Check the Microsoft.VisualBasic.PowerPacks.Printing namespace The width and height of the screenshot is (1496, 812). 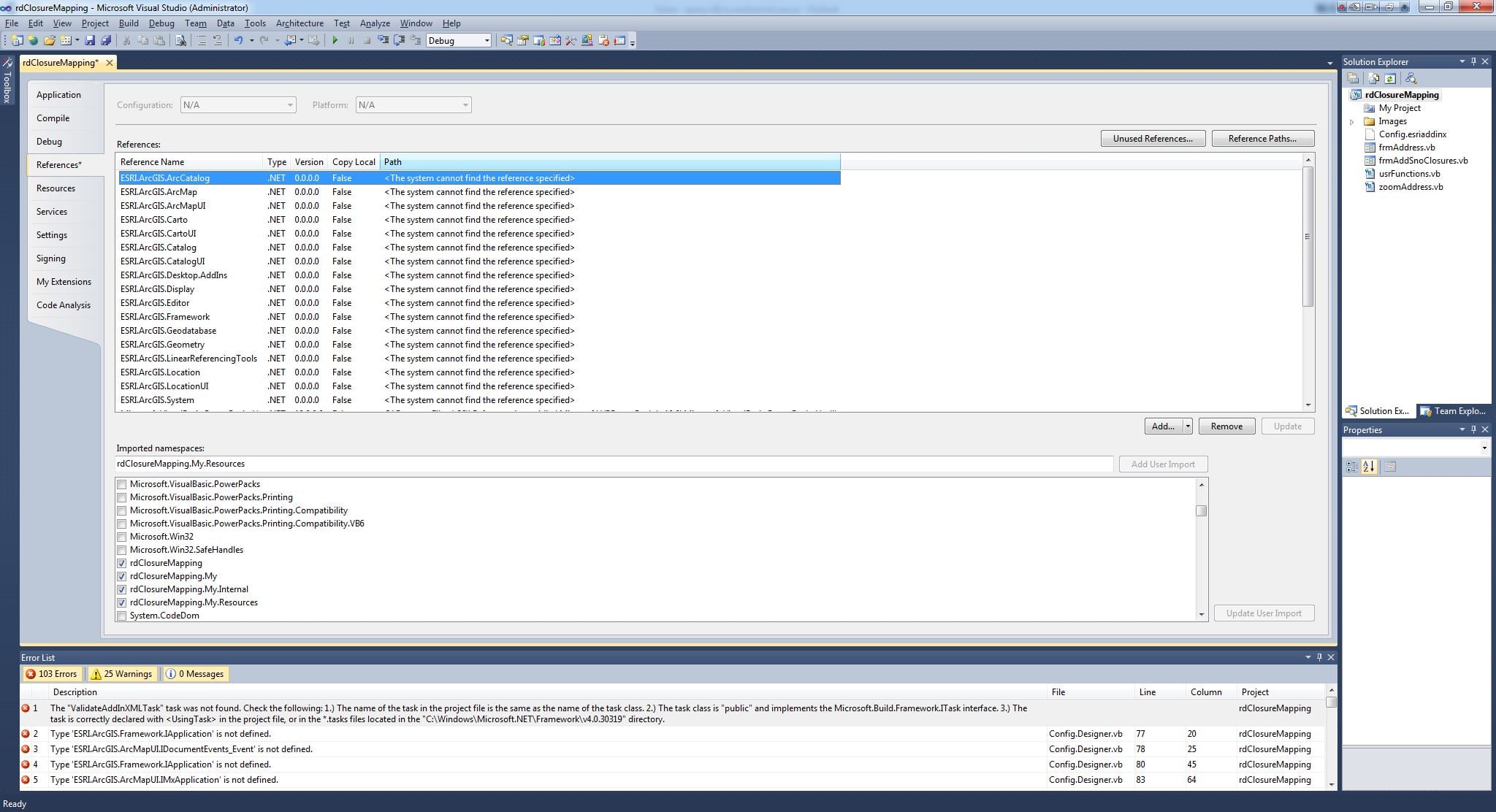click(122, 497)
